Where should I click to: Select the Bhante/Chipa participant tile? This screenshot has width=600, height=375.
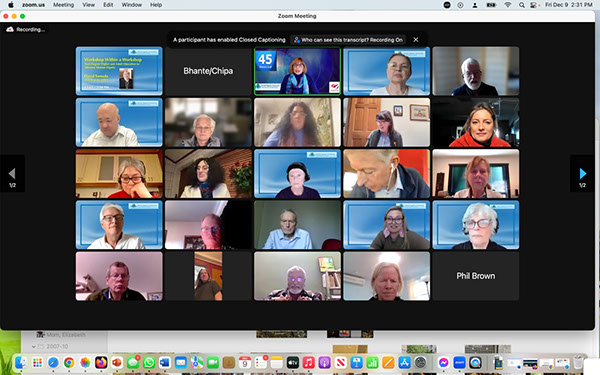click(208, 71)
